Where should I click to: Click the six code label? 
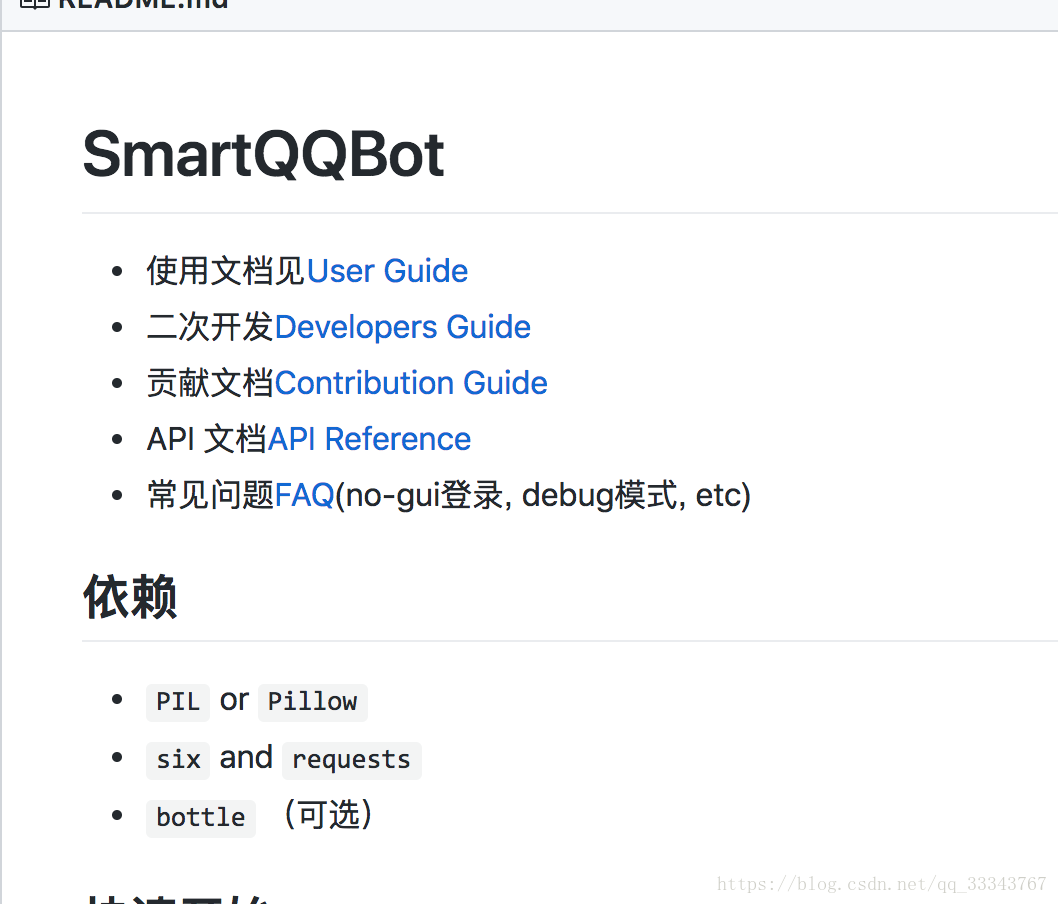(x=178, y=760)
